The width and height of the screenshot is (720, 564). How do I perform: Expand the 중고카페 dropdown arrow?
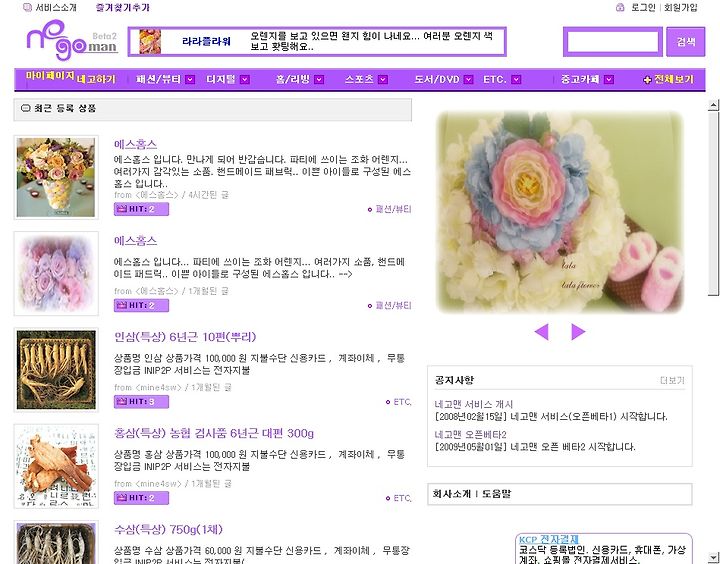point(609,79)
